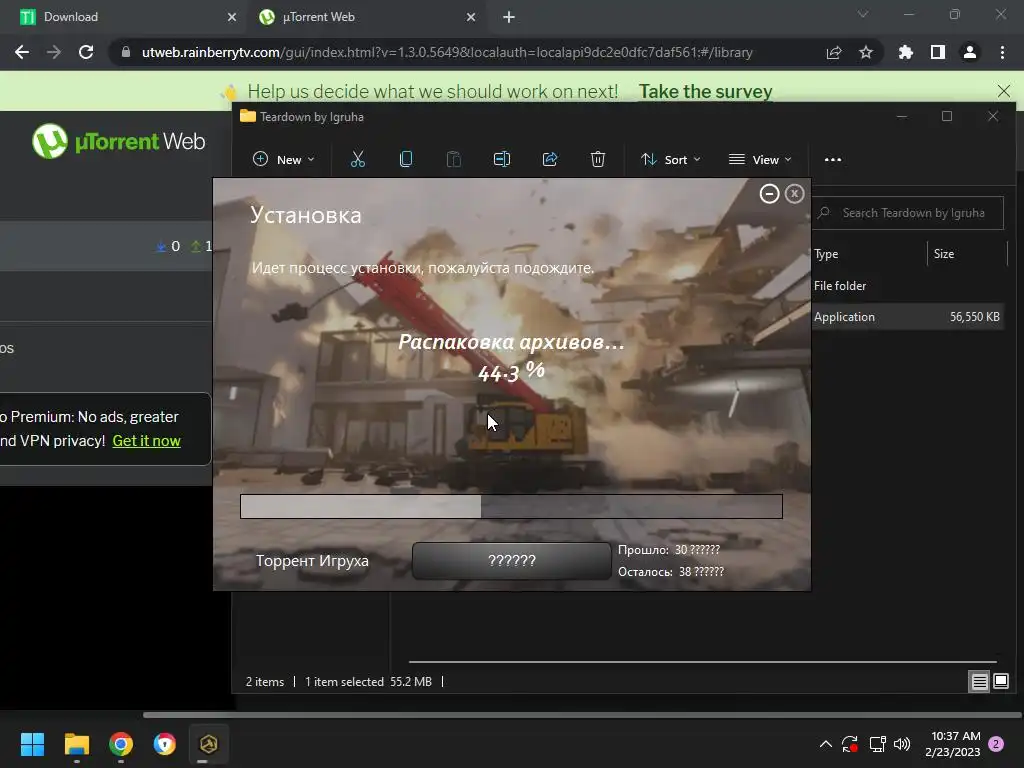Click the installation progress bar
The image size is (1024, 768).
click(511, 506)
